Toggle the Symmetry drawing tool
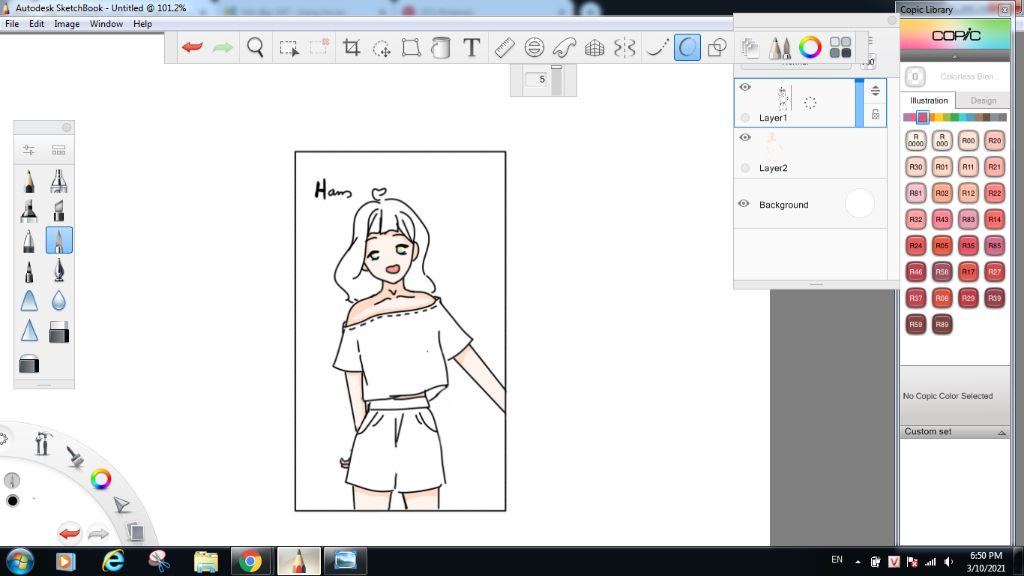 pyautogui.click(x=624, y=47)
